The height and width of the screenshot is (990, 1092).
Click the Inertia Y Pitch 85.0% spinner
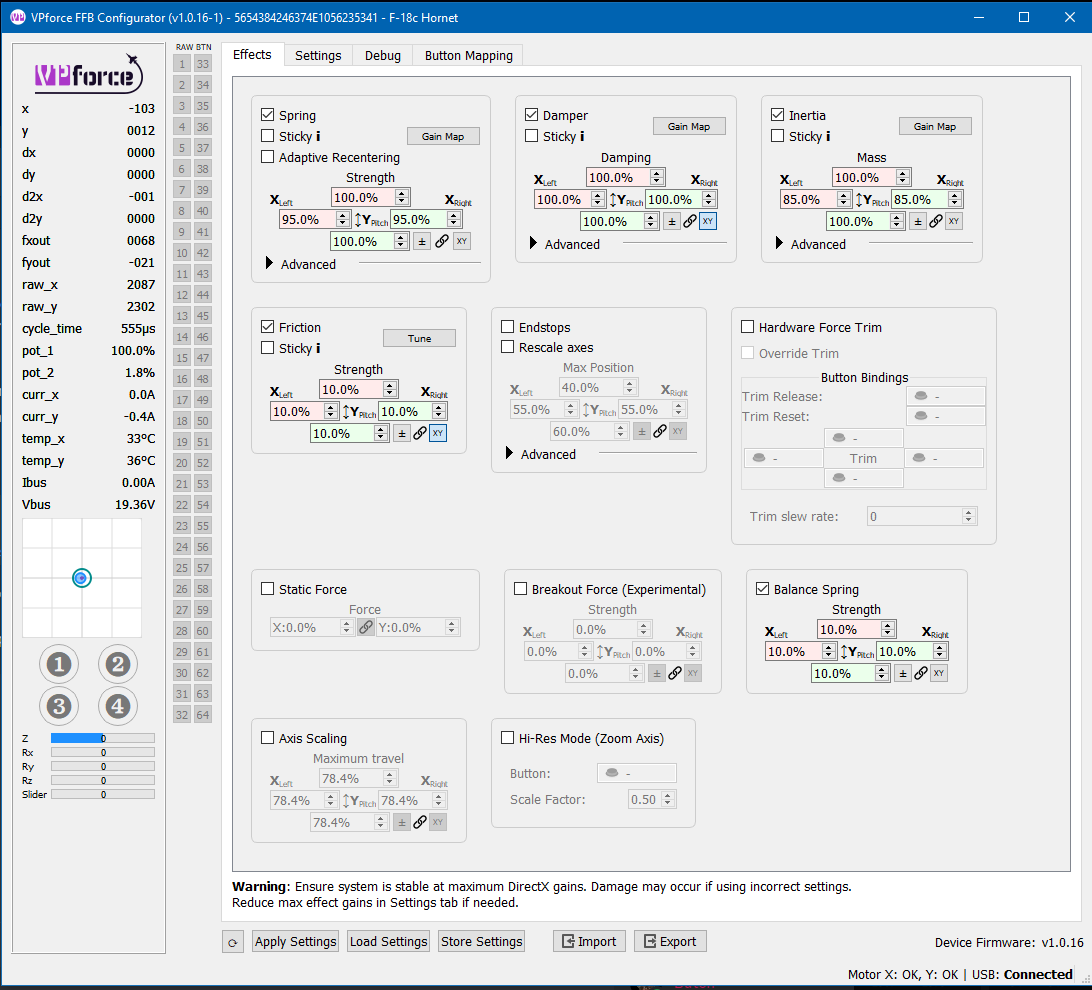coord(928,199)
